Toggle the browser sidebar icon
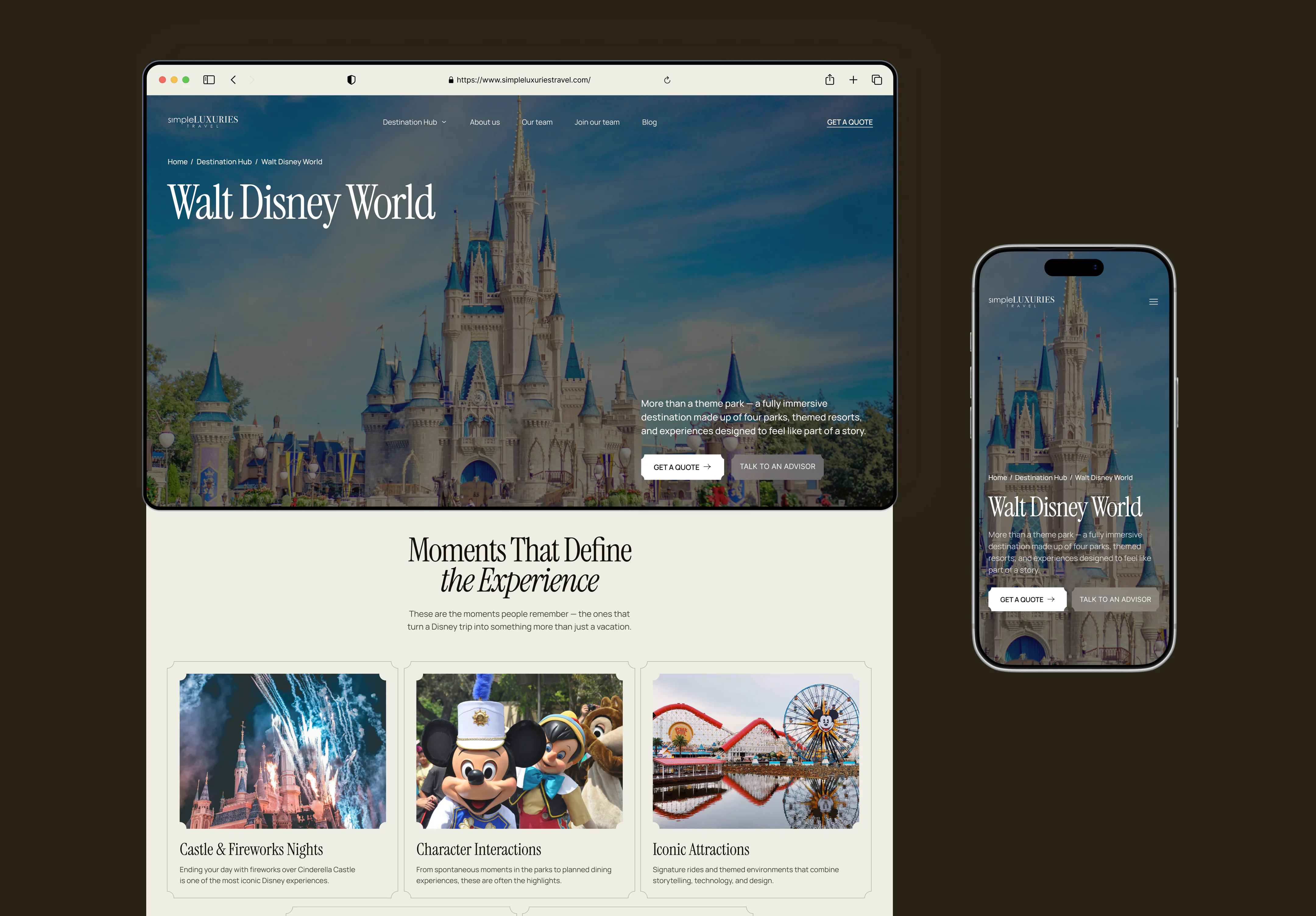The image size is (1316, 916). tap(209, 80)
